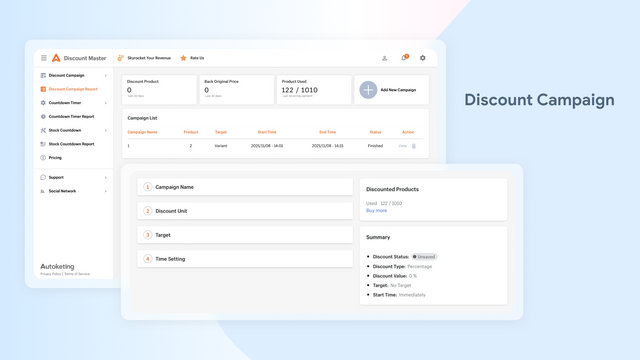This screenshot has height=360, width=640.
Task: Expand the Discount Campaign submenu arrow
Action: (x=106, y=76)
